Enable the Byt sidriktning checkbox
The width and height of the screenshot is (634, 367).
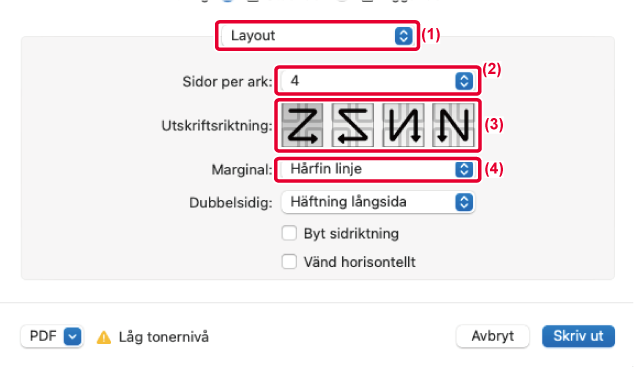pos(289,233)
